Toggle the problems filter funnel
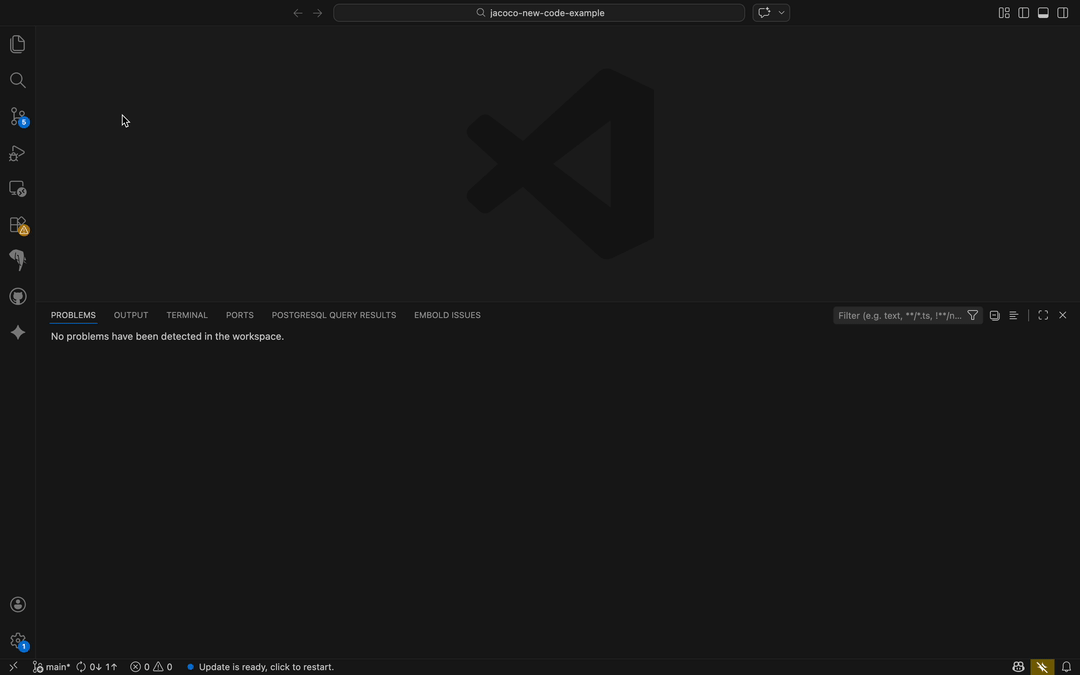Image resolution: width=1080 pixels, height=675 pixels. pos(972,315)
